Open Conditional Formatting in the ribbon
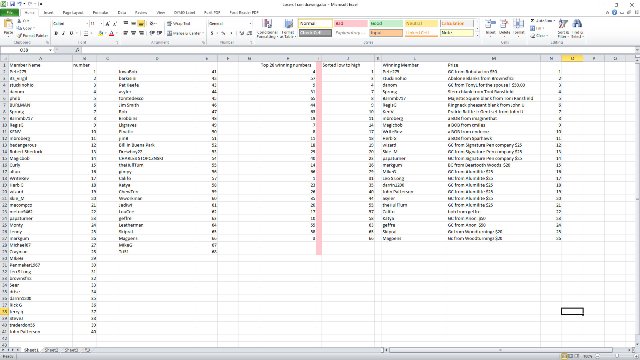Screen dimensions: 640x360 click(267, 28)
